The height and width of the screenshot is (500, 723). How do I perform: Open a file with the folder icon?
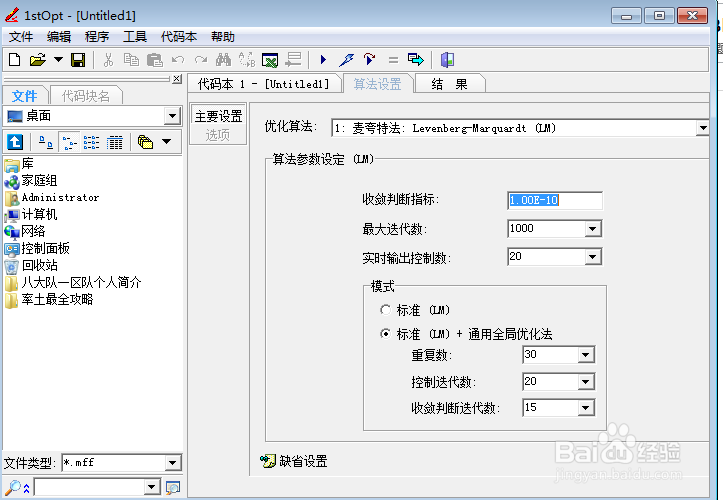pos(38,60)
